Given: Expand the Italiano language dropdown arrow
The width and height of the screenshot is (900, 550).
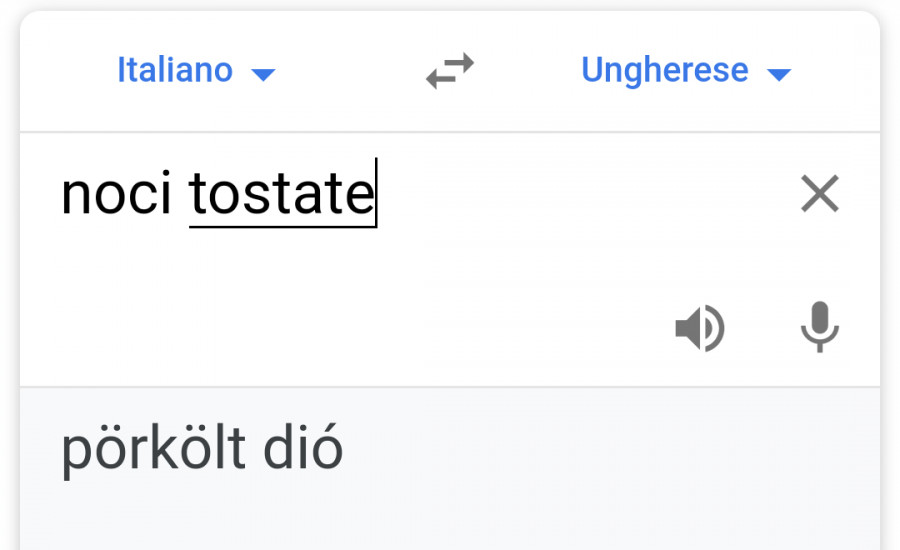Looking at the screenshot, I should [263, 74].
